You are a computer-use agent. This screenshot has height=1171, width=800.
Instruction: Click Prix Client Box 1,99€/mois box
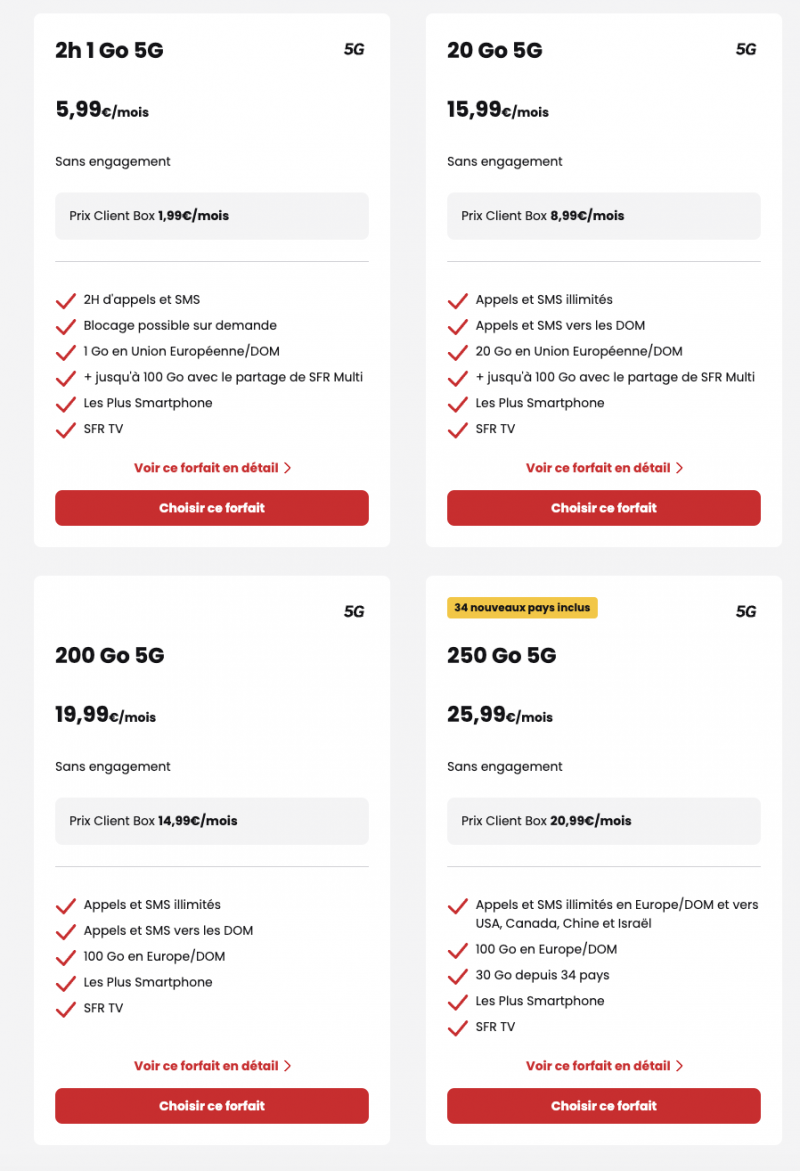click(x=212, y=216)
